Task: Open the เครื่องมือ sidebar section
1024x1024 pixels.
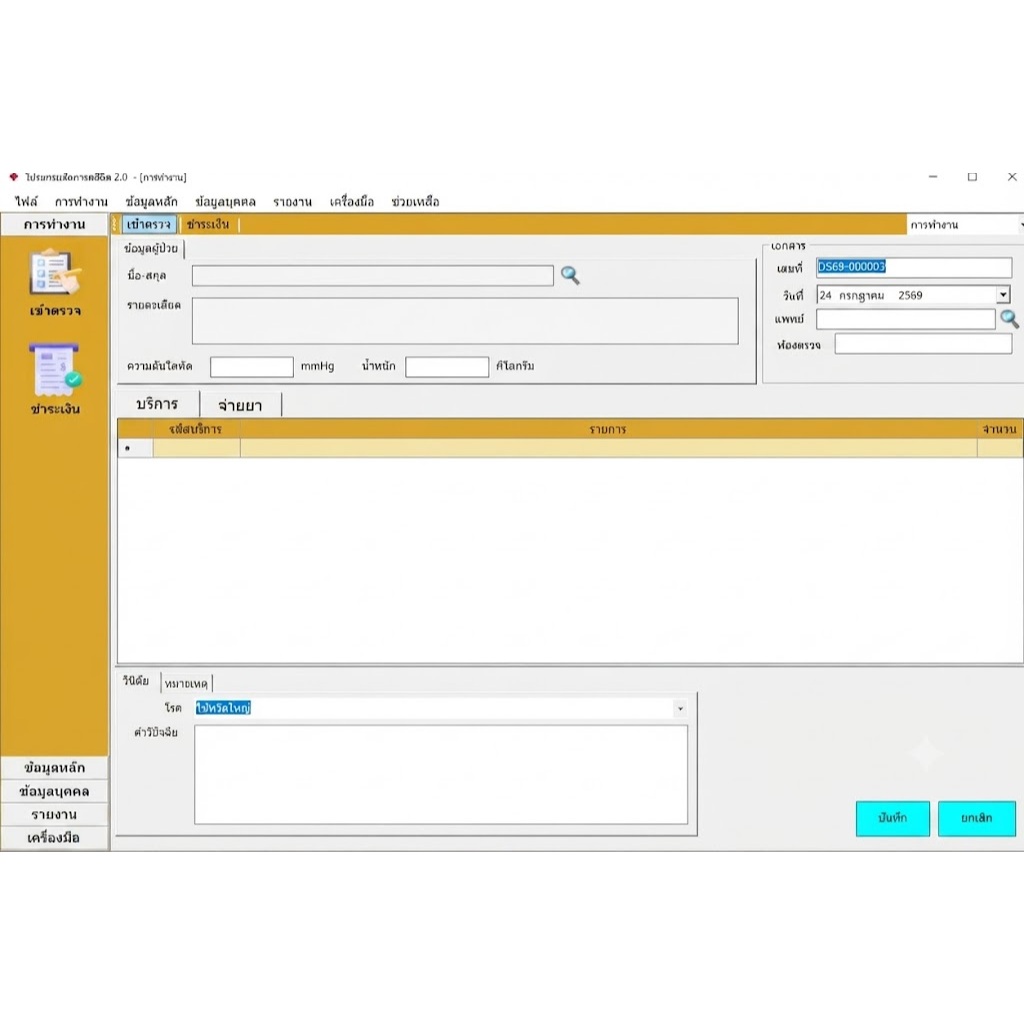Action: 54,837
